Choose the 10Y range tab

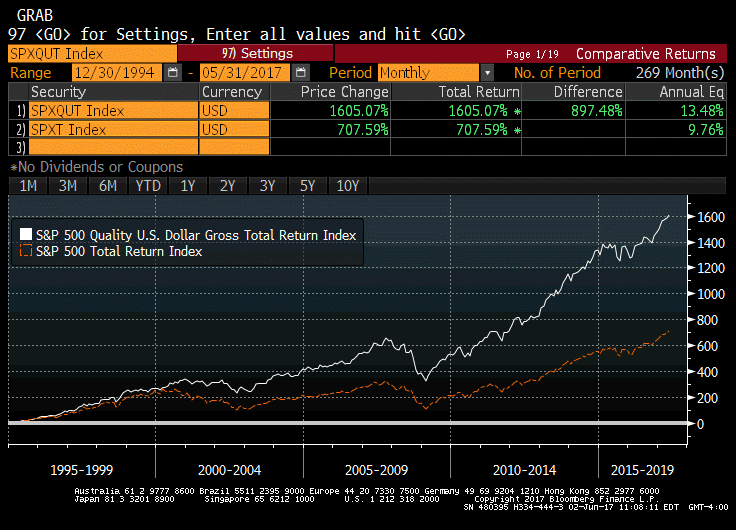(348, 186)
